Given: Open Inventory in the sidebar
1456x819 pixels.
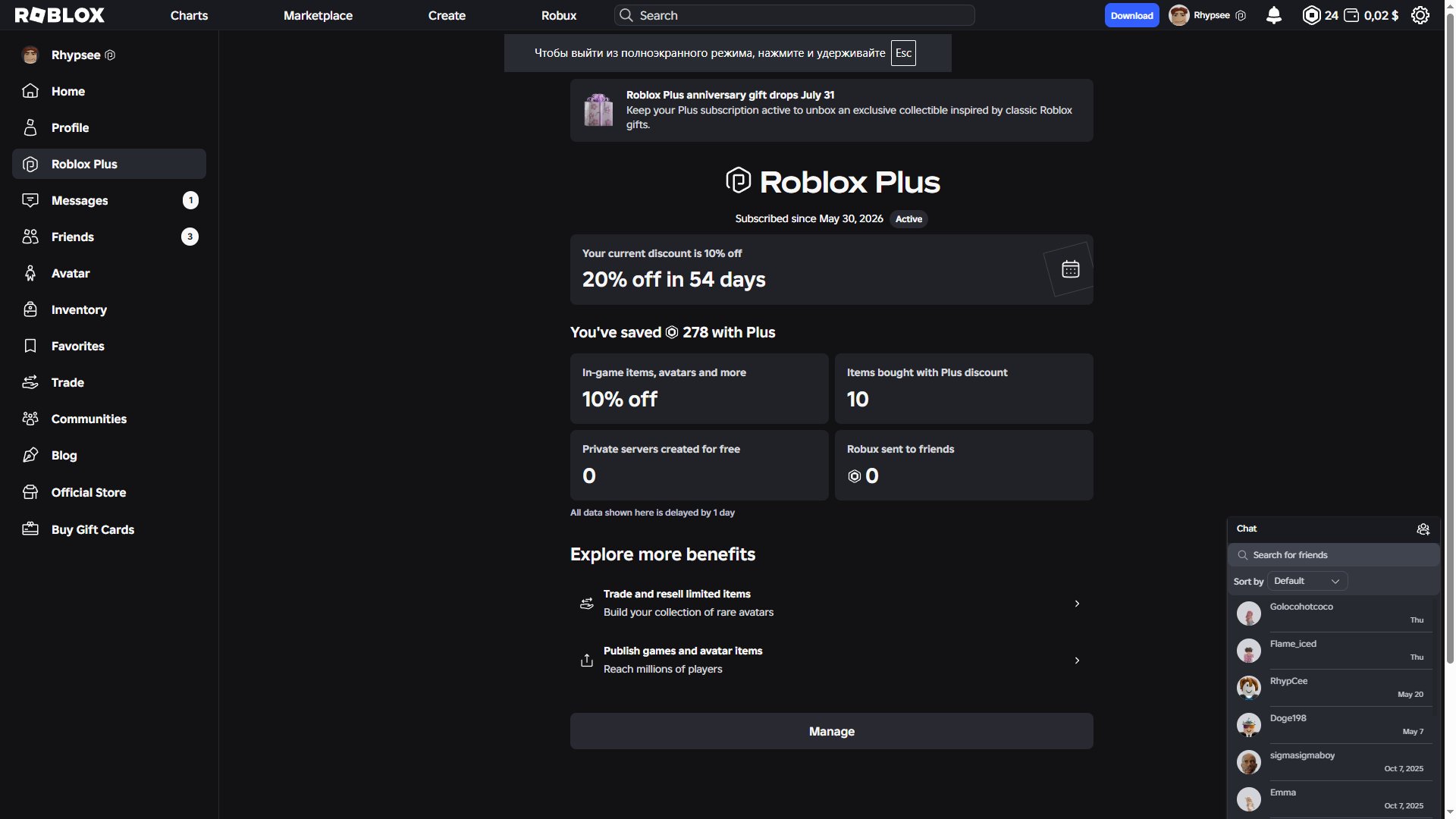Looking at the screenshot, I should 109,309.
